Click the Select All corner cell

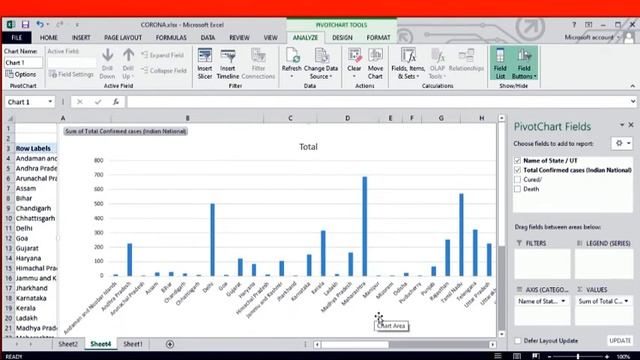10,118
